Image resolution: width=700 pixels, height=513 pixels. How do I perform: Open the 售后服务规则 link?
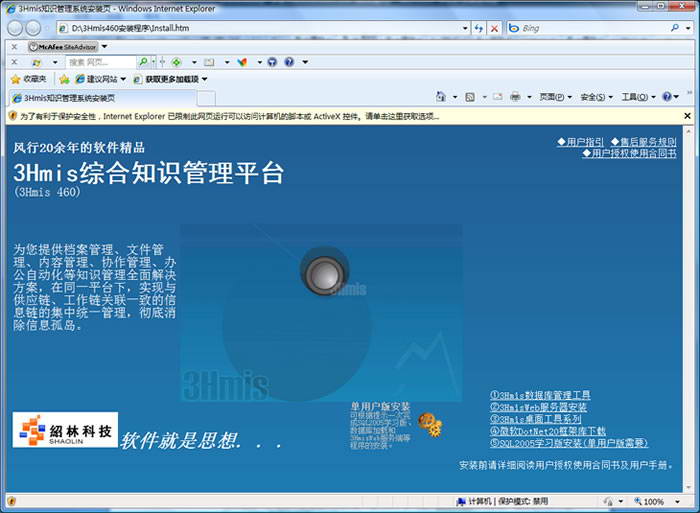point(643,142)
